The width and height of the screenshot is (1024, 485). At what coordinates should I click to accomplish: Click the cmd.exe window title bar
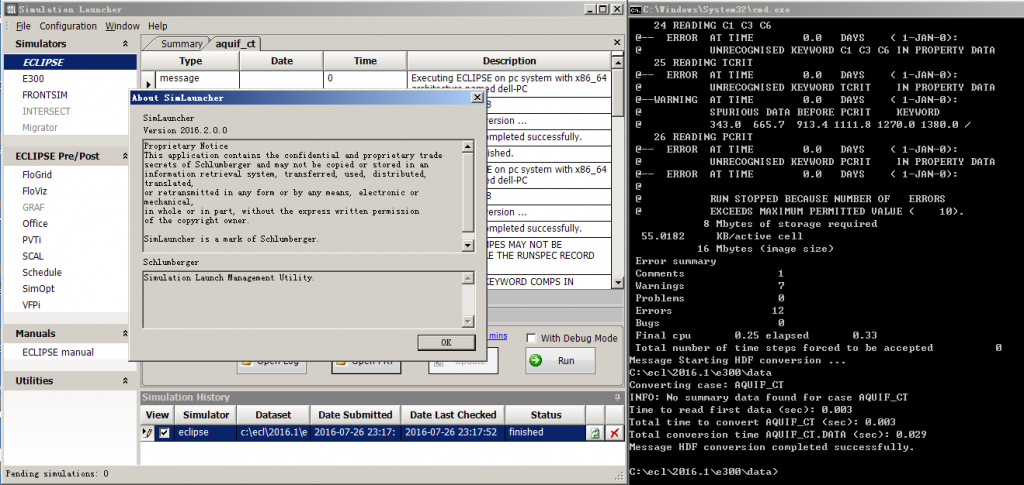(x=826, y=9)
